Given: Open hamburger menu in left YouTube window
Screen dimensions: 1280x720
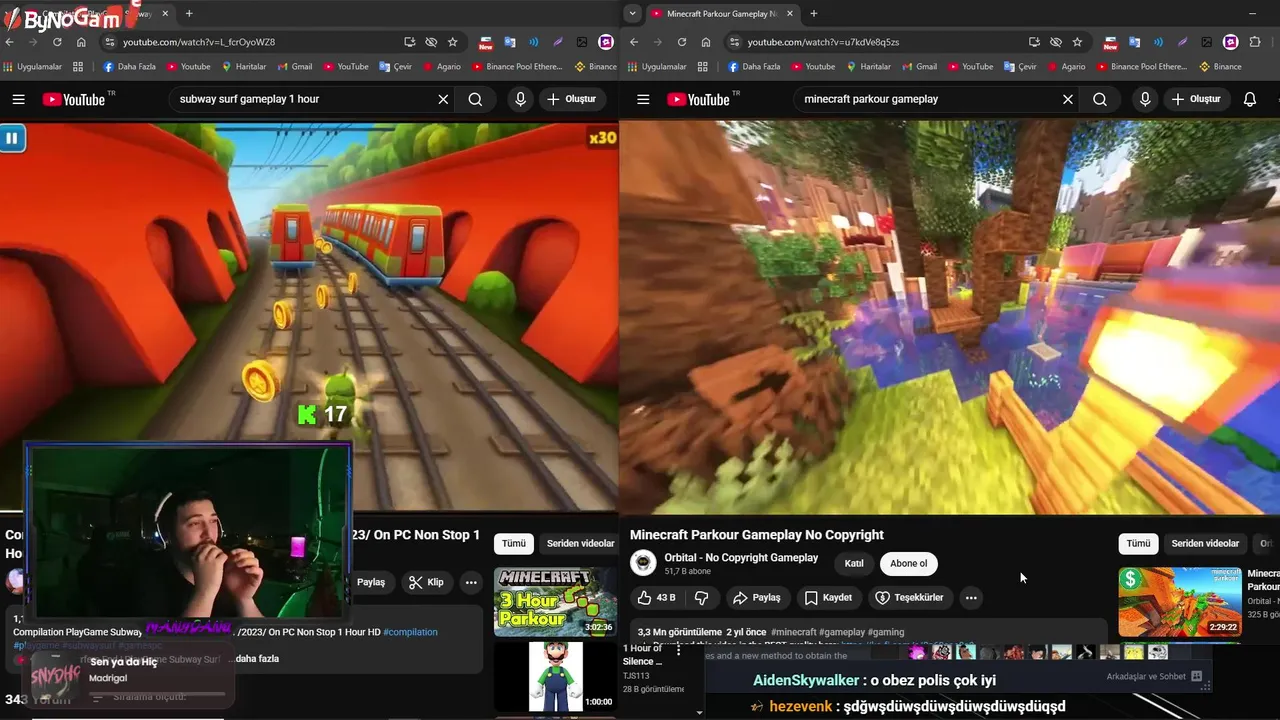Looking at the screenshot, I should pyautogui.click(x=18, y=99).
